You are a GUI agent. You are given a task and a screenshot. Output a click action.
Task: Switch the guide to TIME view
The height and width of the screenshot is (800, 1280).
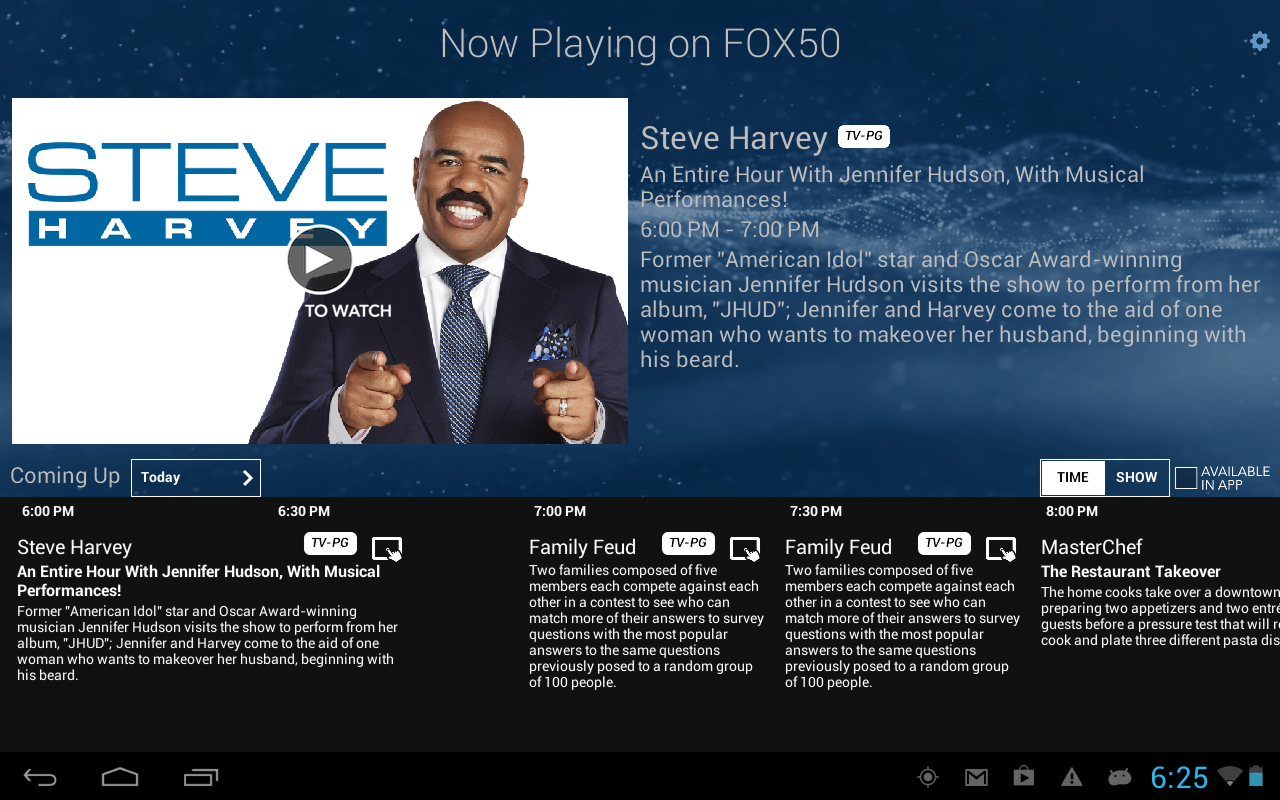tap(1073, 478)
